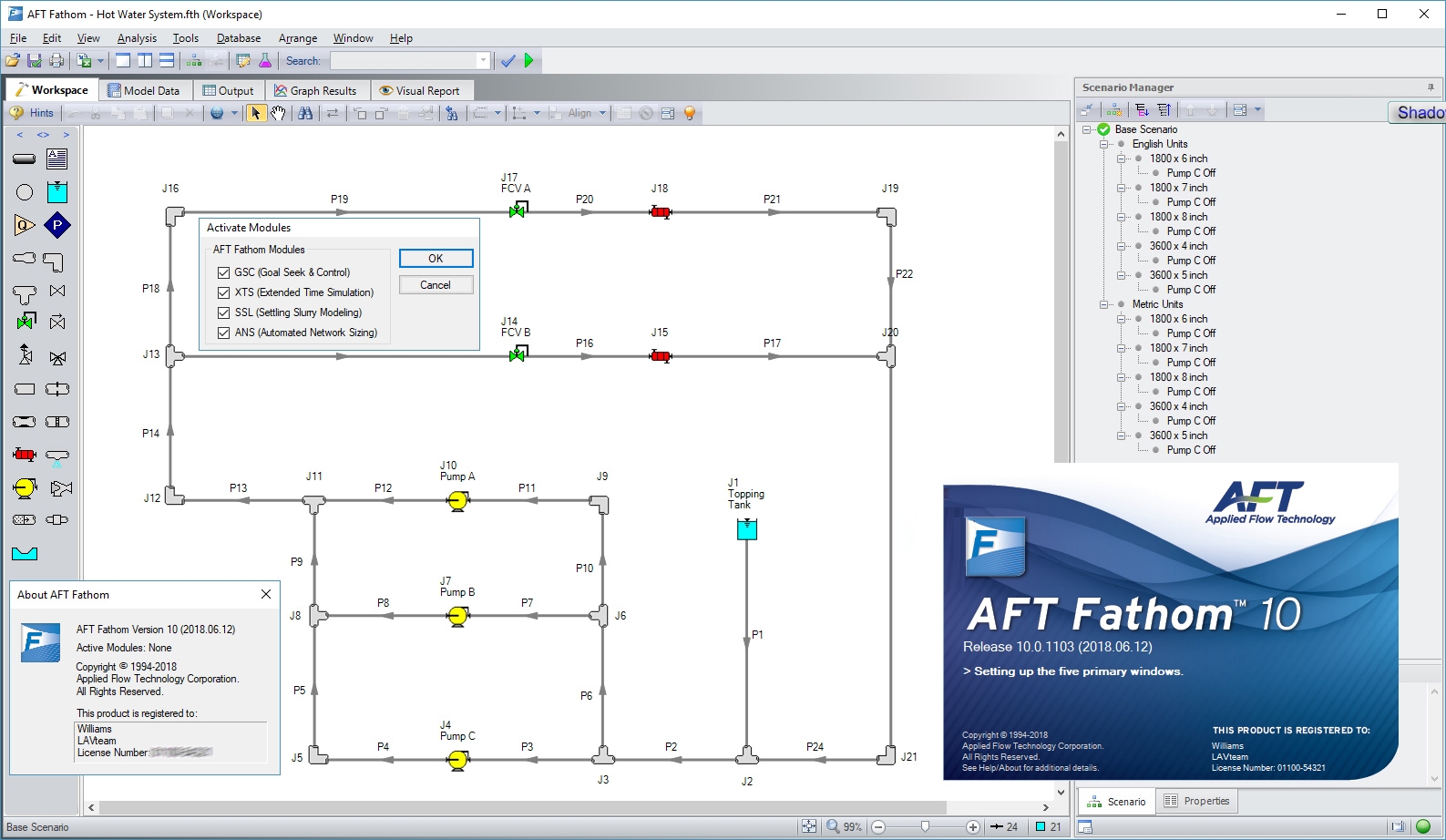Image resolution: width=1446 pixels, height=840 pixels.
Task: Switch to the Graph Results tab
Action: point(316,90)
